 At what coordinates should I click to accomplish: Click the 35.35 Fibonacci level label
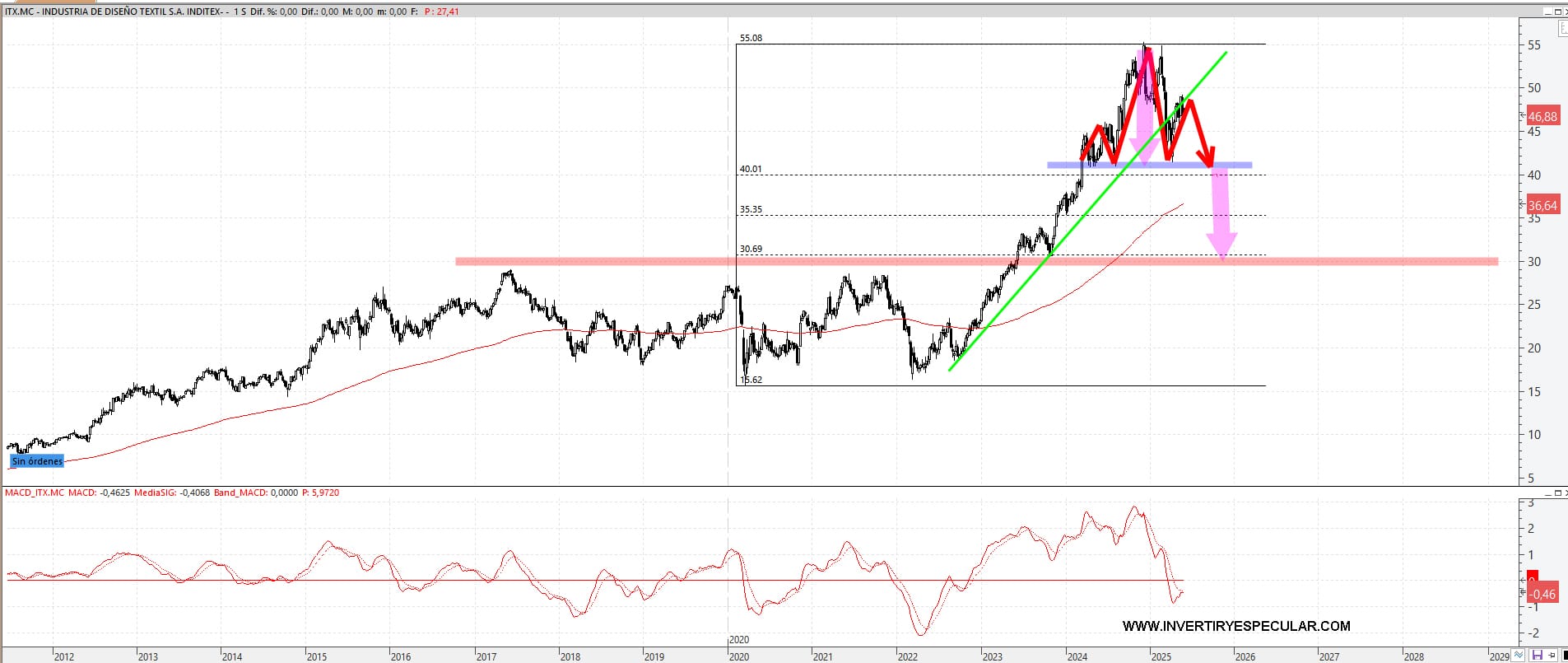tap(751, 209)
